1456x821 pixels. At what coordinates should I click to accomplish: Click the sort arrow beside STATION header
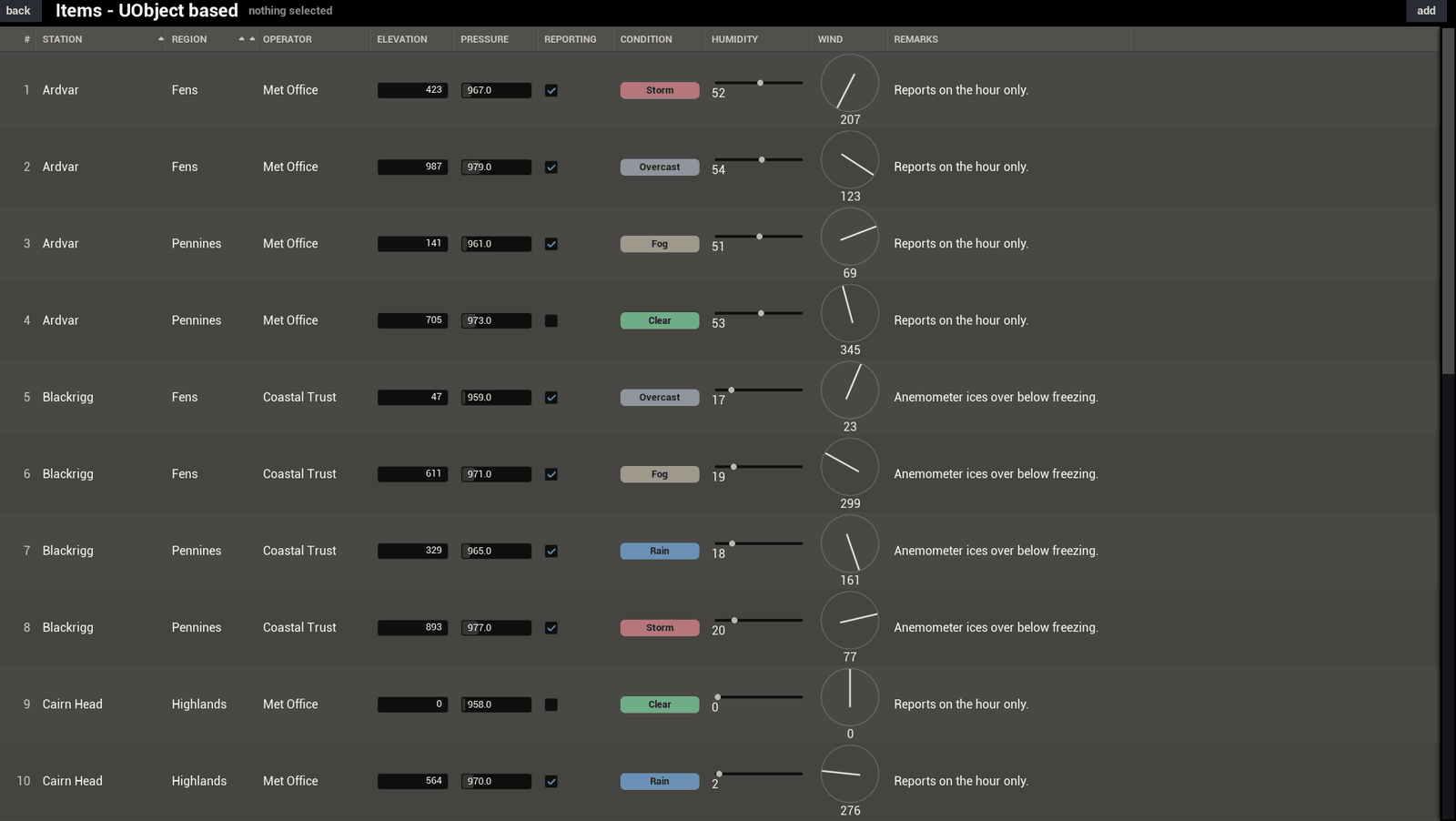[161, 39]
